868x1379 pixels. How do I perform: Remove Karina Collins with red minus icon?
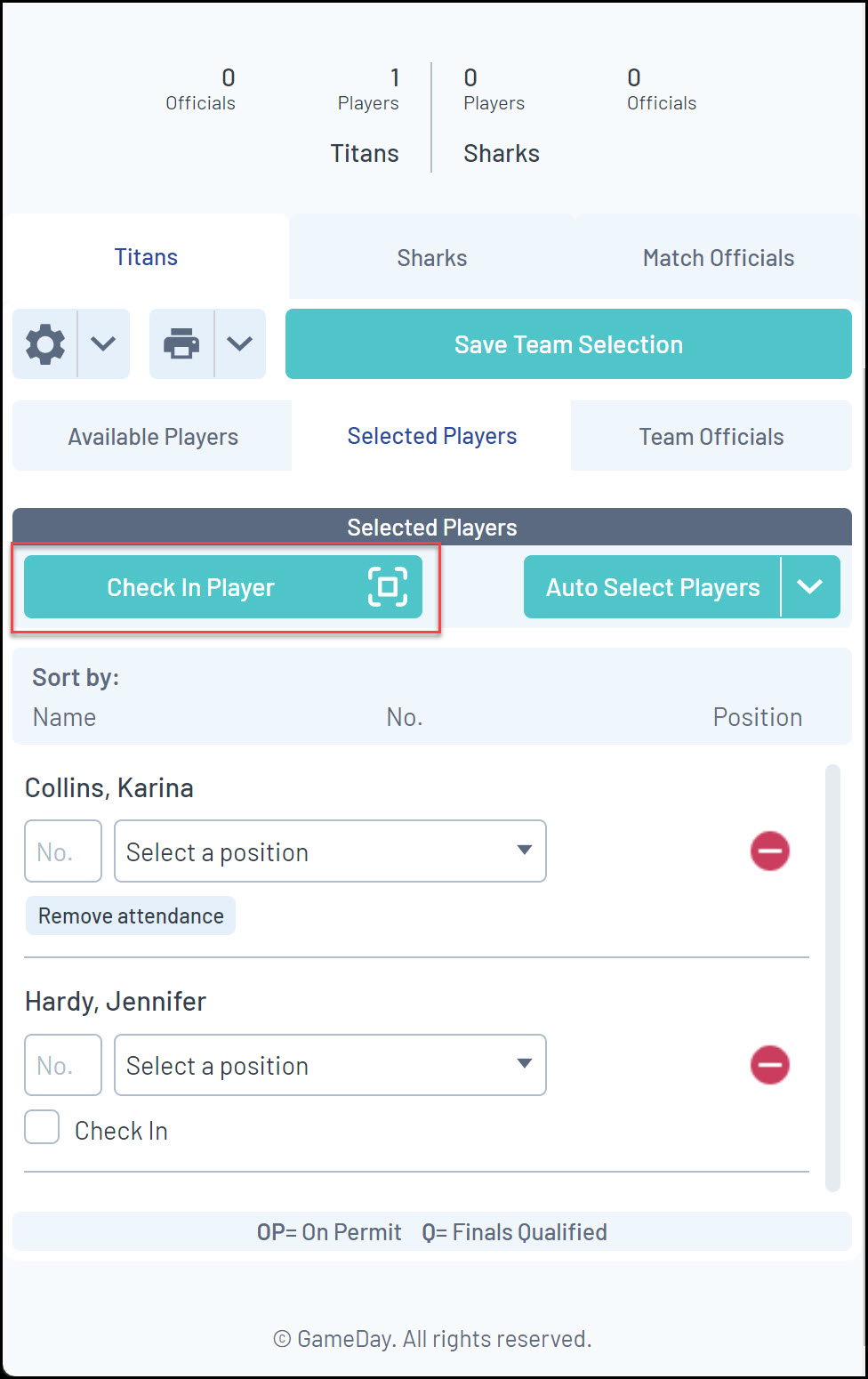coord(769,851)
